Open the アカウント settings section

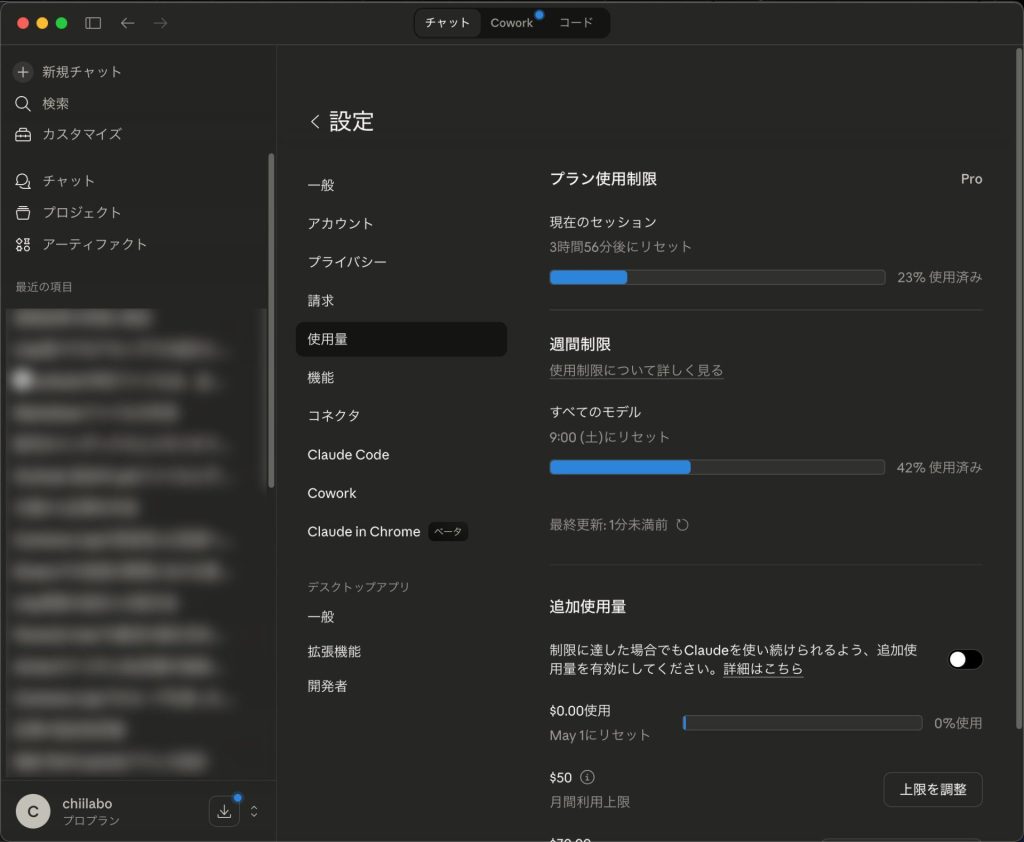[x=401, y=223]
